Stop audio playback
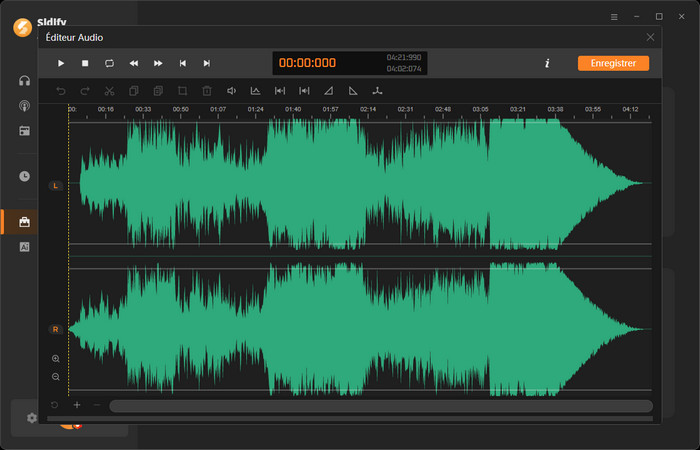This screenshot has height=450, width=700. point(85,63)
